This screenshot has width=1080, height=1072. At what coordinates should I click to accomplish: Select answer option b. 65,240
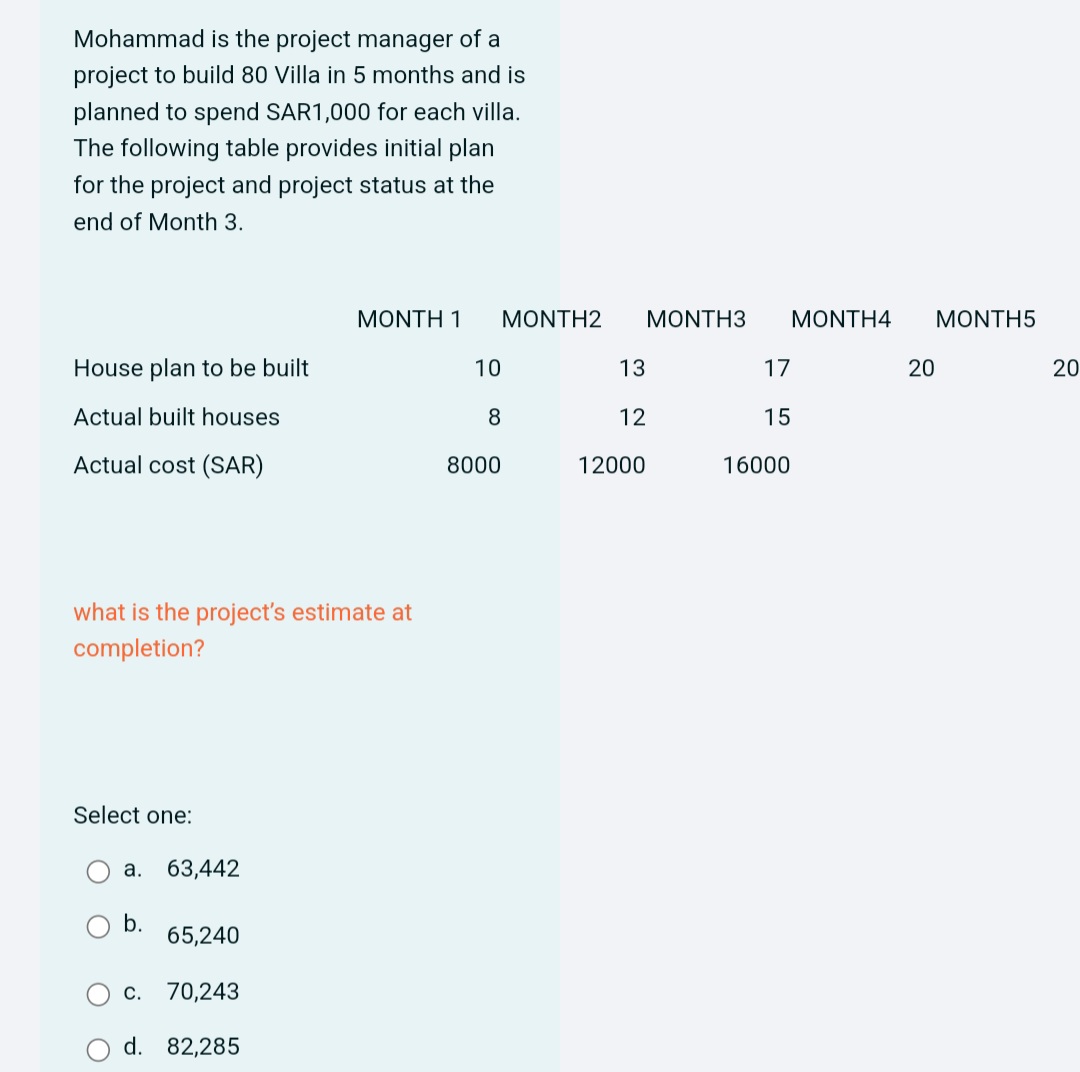click(x=202, y=935)
